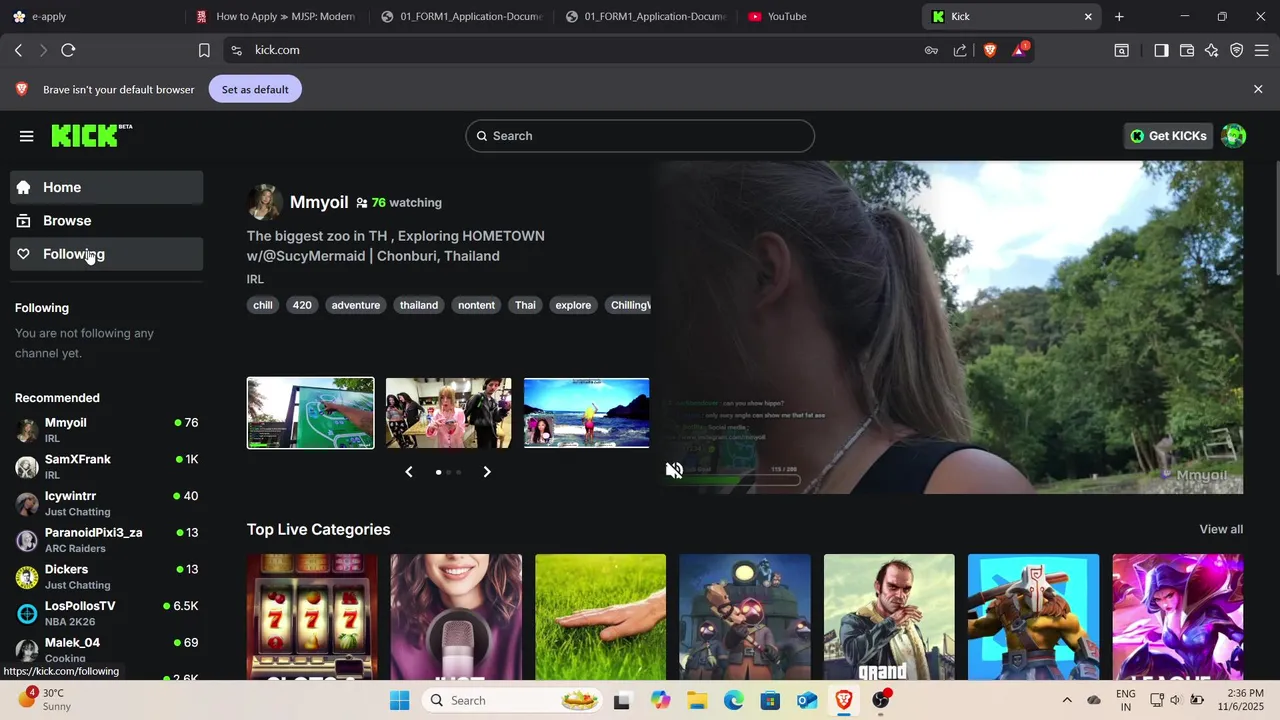
Task: Click in the Kick search field
Action: (x=640, y=136)
